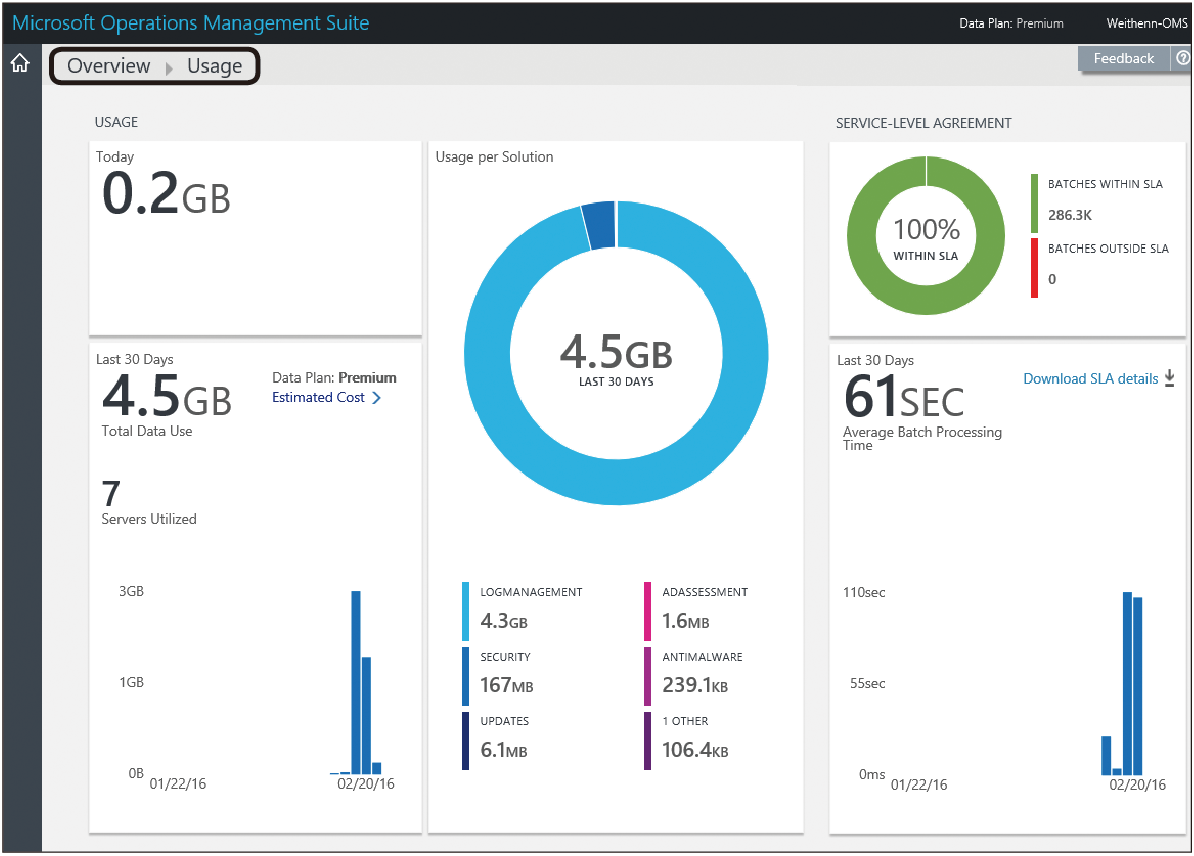Screen dimensions: 1194x856
Task: Click the tallest bar in data usage chart
Action: [356, 682]
